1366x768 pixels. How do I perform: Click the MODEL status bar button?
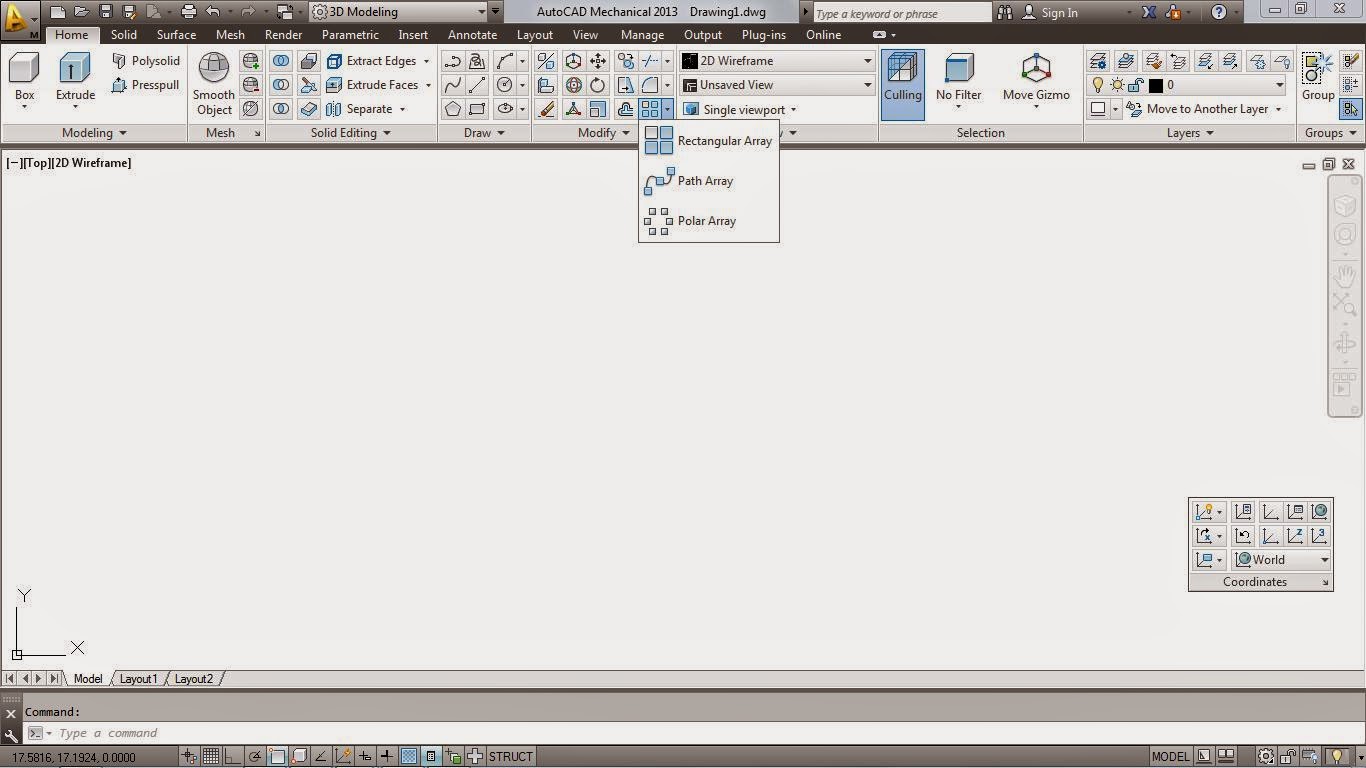(x=1170, y=757)
